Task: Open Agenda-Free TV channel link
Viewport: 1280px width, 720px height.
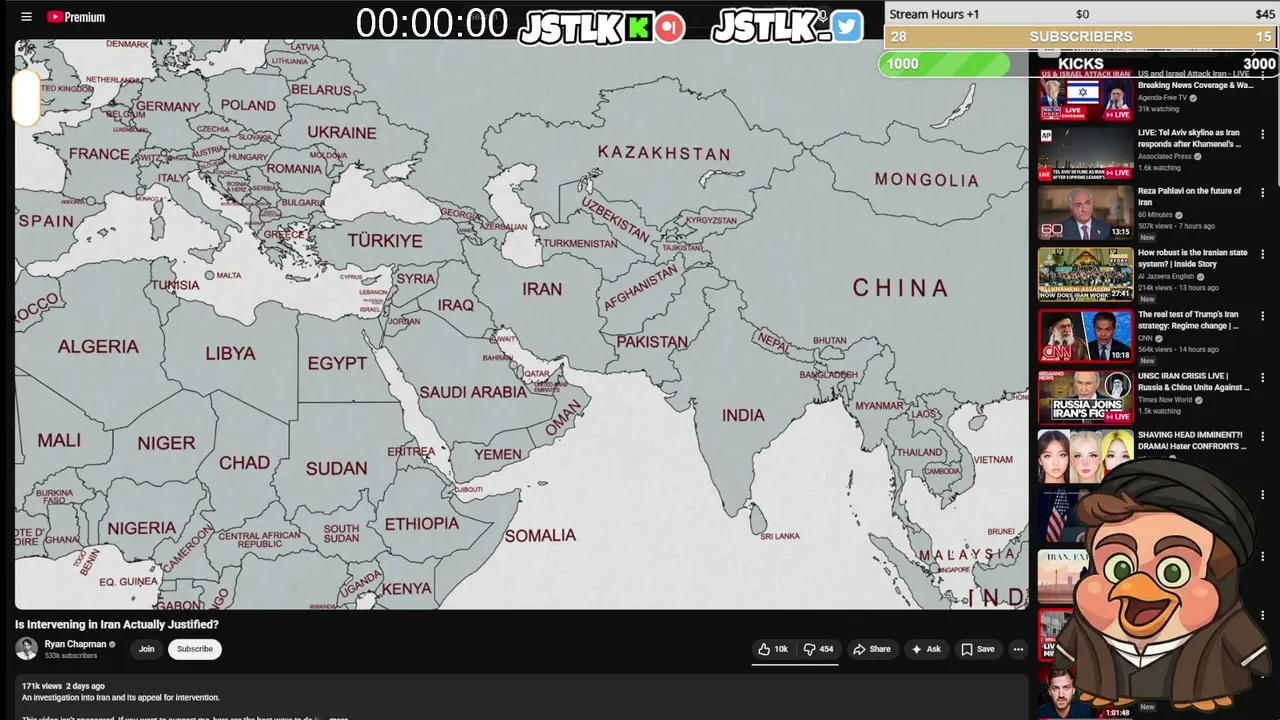Action: pos(1162,98)
